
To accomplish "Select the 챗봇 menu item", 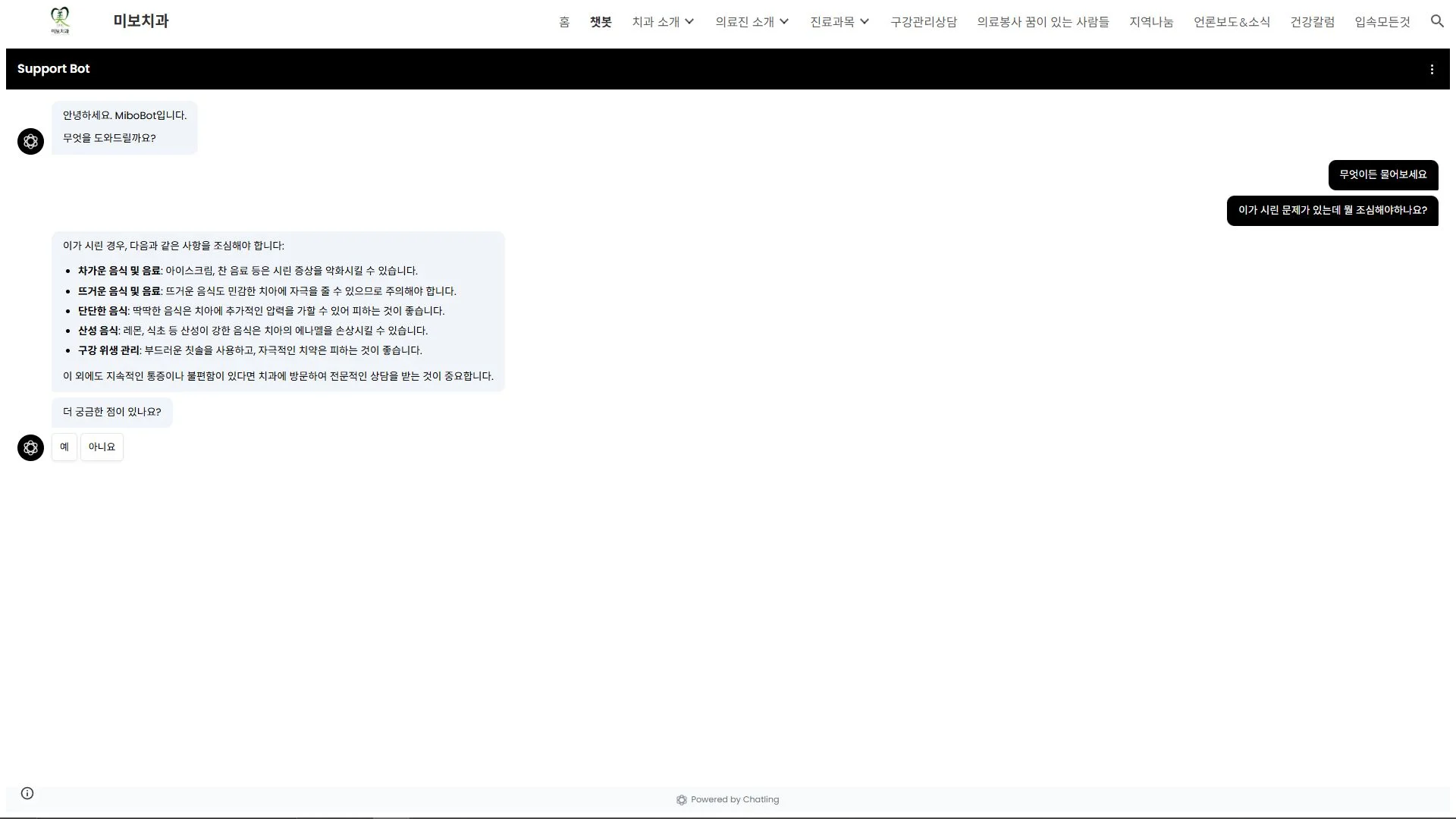I will click(x=601, y=22).
